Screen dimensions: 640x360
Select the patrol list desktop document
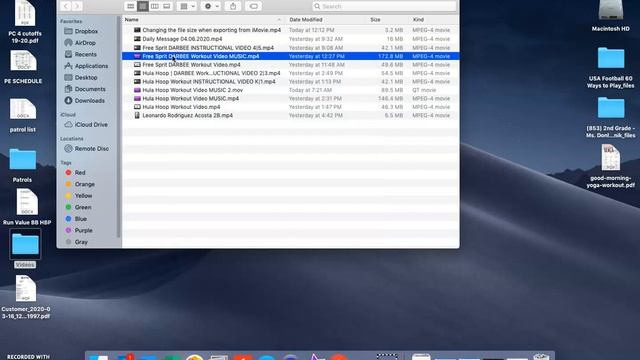click(23, 116)
